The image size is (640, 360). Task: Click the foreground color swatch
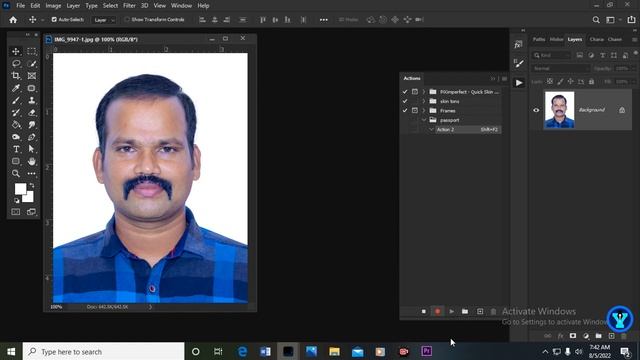click(x=20, y=189)
